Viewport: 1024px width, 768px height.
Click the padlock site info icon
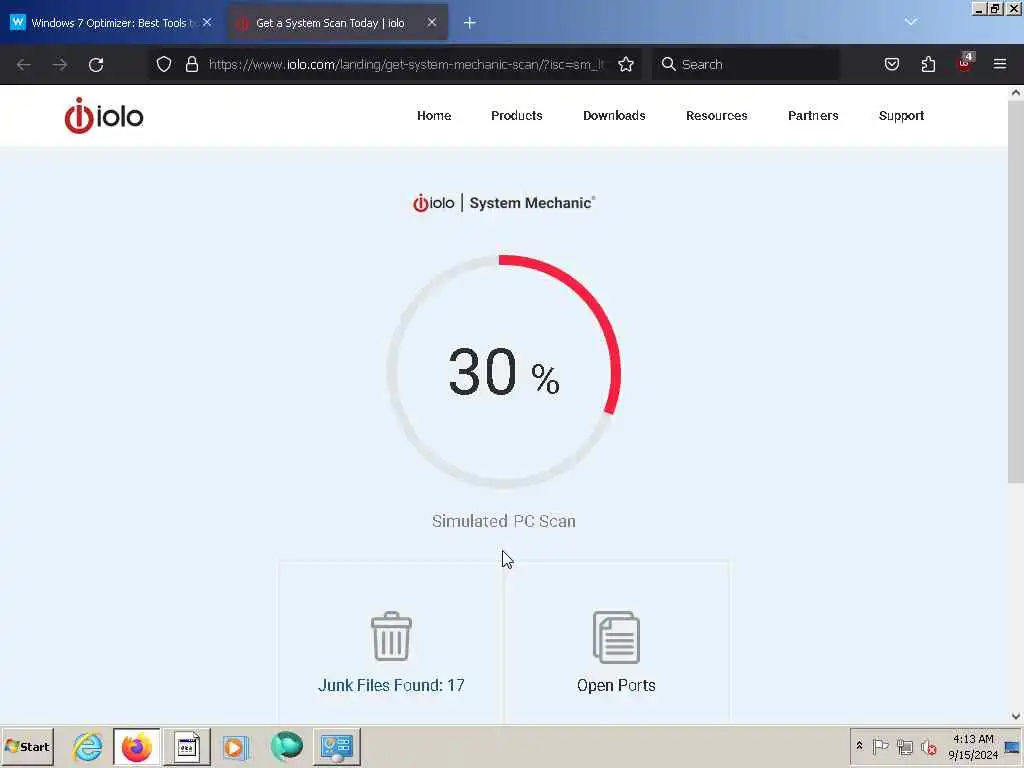click(x=191, y=64)
